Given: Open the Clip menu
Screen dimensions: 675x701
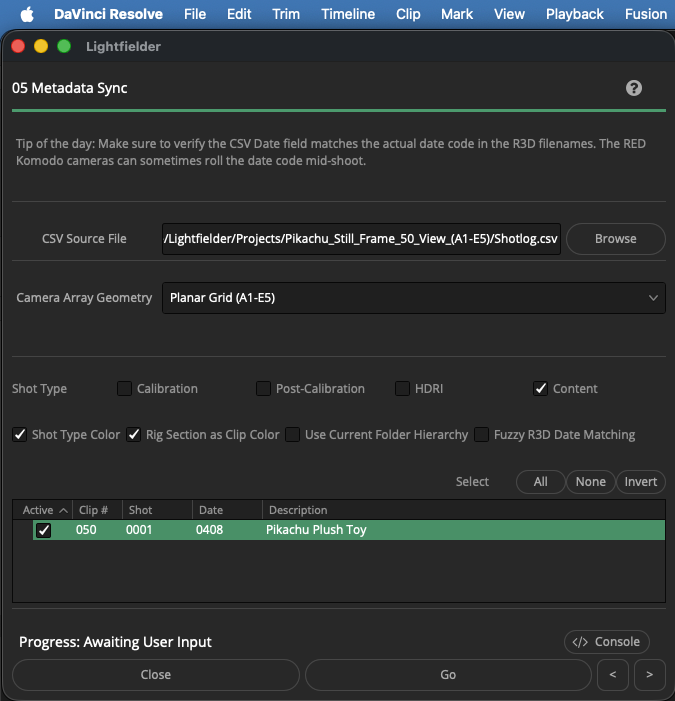Looking at the screenshot, I should coord(408,14).
